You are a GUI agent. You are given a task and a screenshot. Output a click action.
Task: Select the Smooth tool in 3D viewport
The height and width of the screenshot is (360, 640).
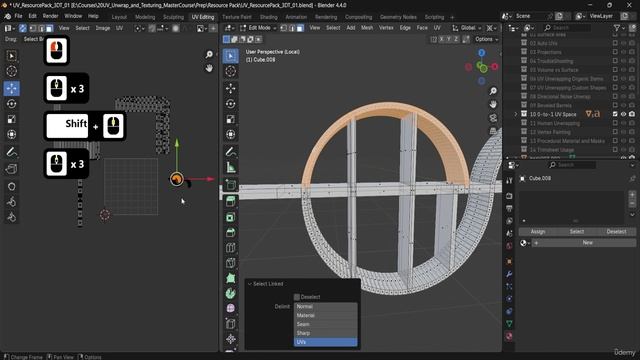pyautogui.click(x=231, y=308)
